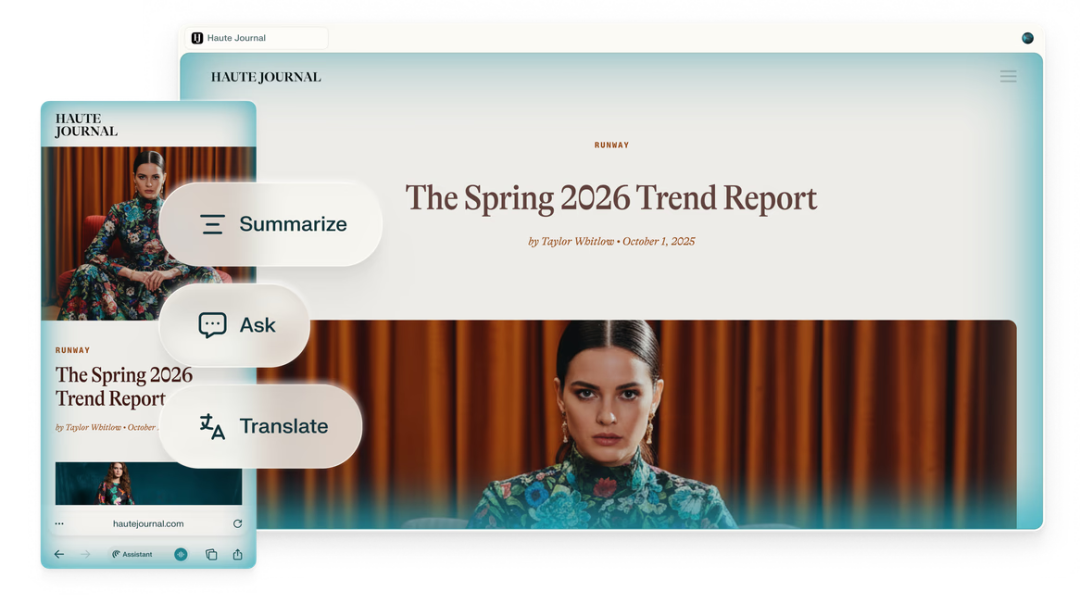
Task: Tap the mobile forward arrow
Action: pos(85,554)
